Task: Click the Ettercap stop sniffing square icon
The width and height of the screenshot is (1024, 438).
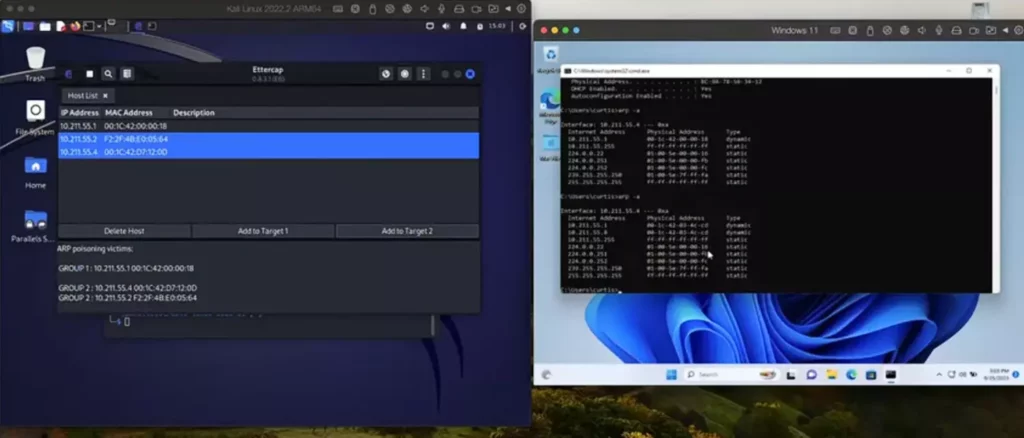Action: pos(89,74)
